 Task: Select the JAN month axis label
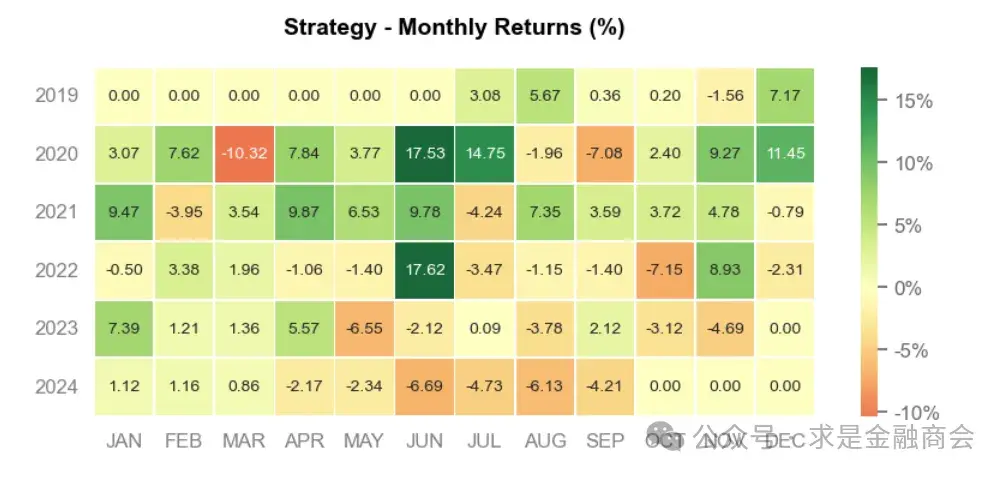pyautogui.click(x=123, y=441)
